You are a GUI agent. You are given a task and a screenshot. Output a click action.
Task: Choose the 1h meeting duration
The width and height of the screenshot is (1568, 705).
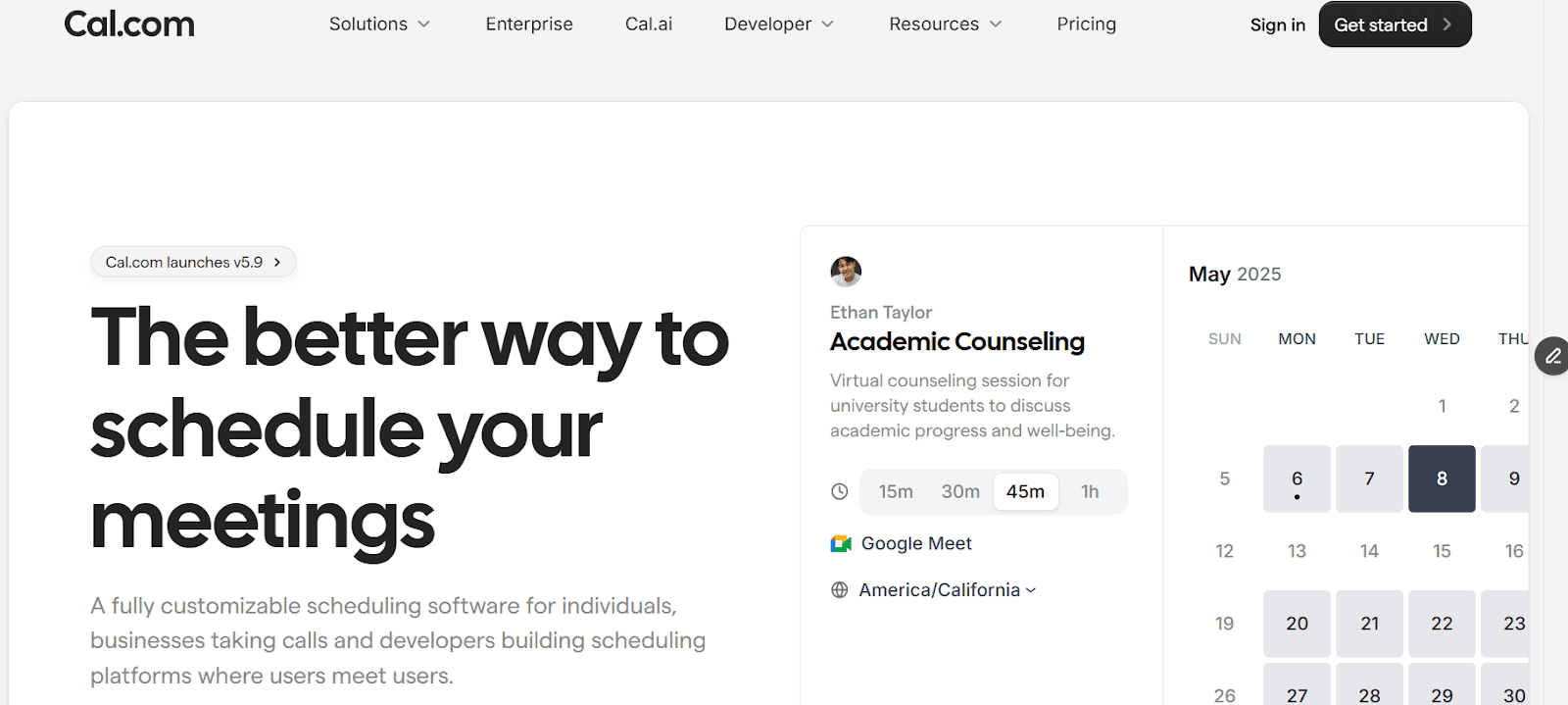tap(1090, 491)
